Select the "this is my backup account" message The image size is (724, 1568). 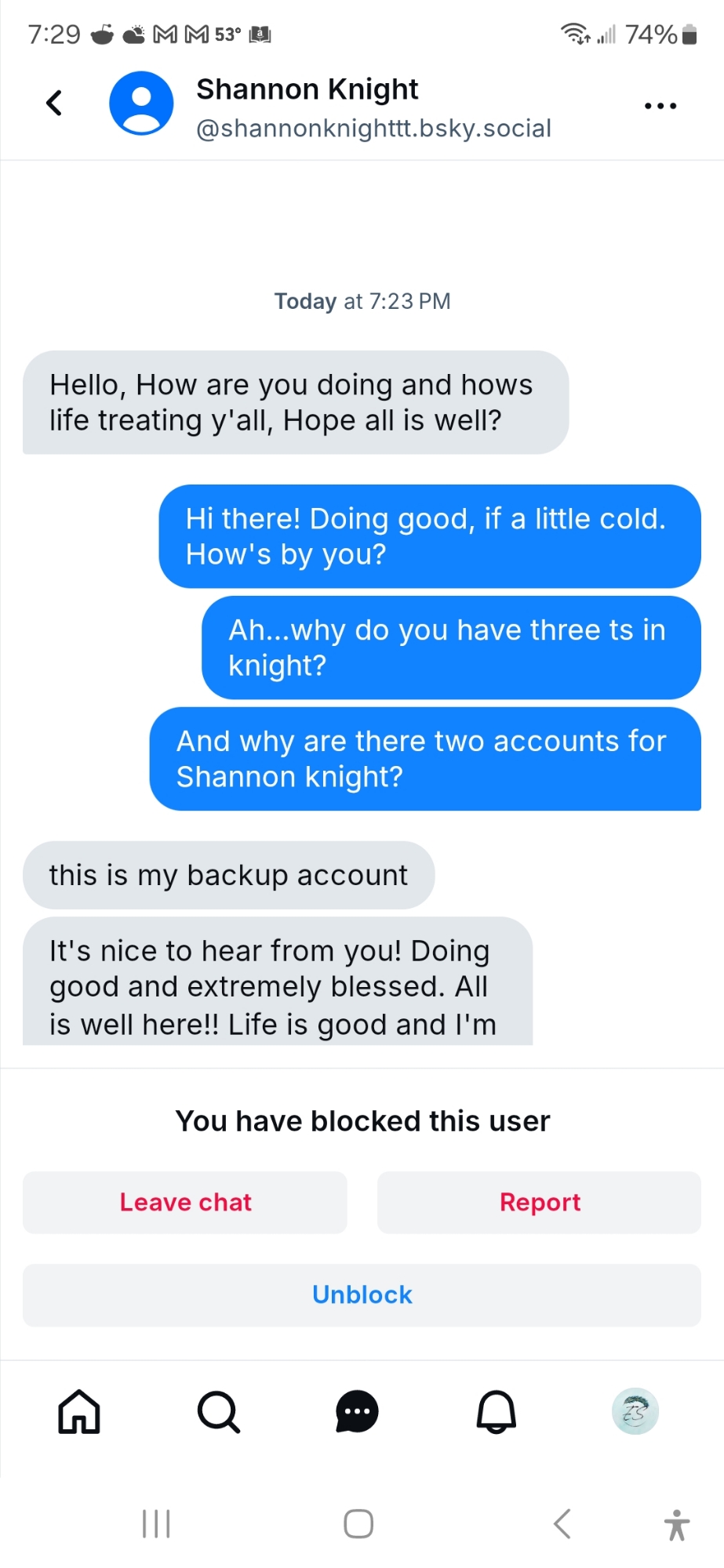pos(228,875)
